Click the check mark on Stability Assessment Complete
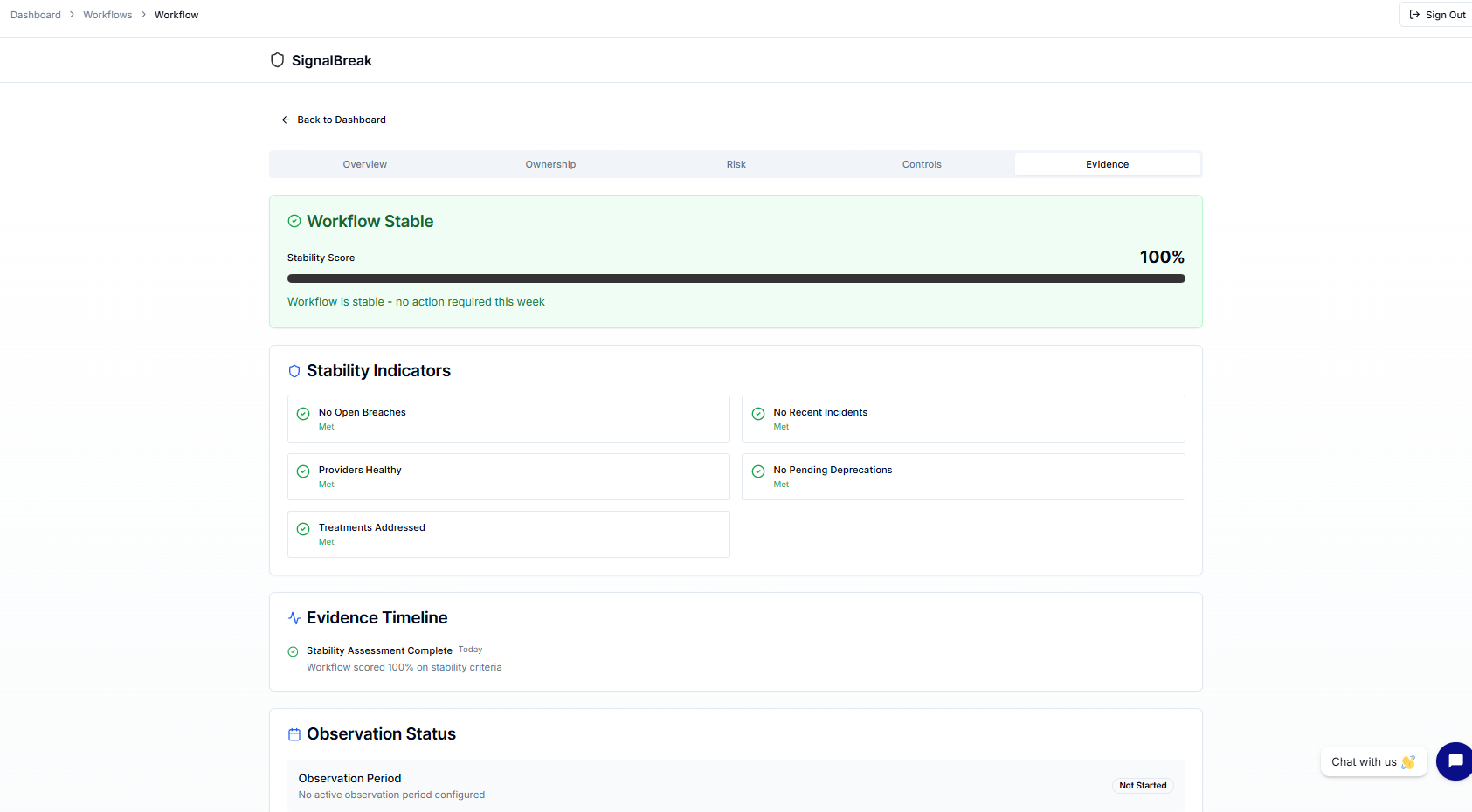1472x812 pixels. pyautogui.click(x=293, y=651)
